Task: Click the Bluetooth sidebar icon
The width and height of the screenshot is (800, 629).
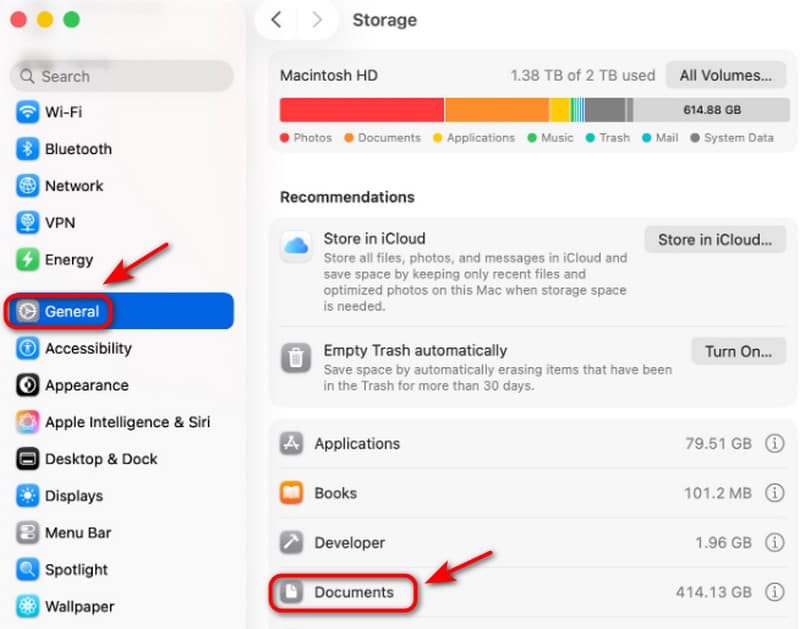Action: click(27, 149)
